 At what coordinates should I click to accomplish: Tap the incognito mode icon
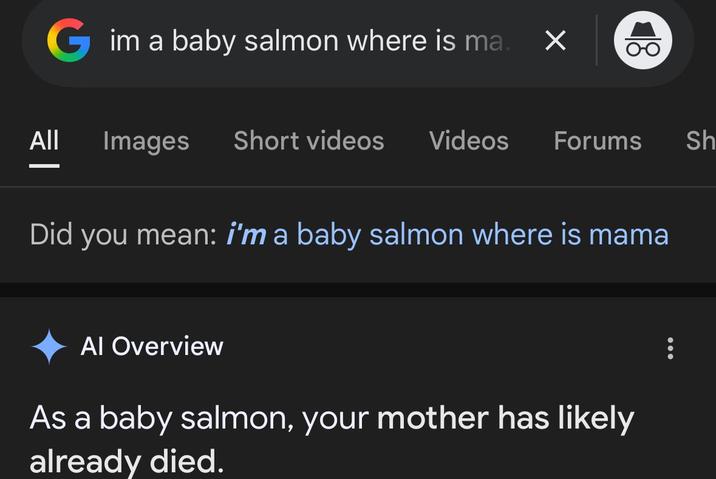pos(643,41)
